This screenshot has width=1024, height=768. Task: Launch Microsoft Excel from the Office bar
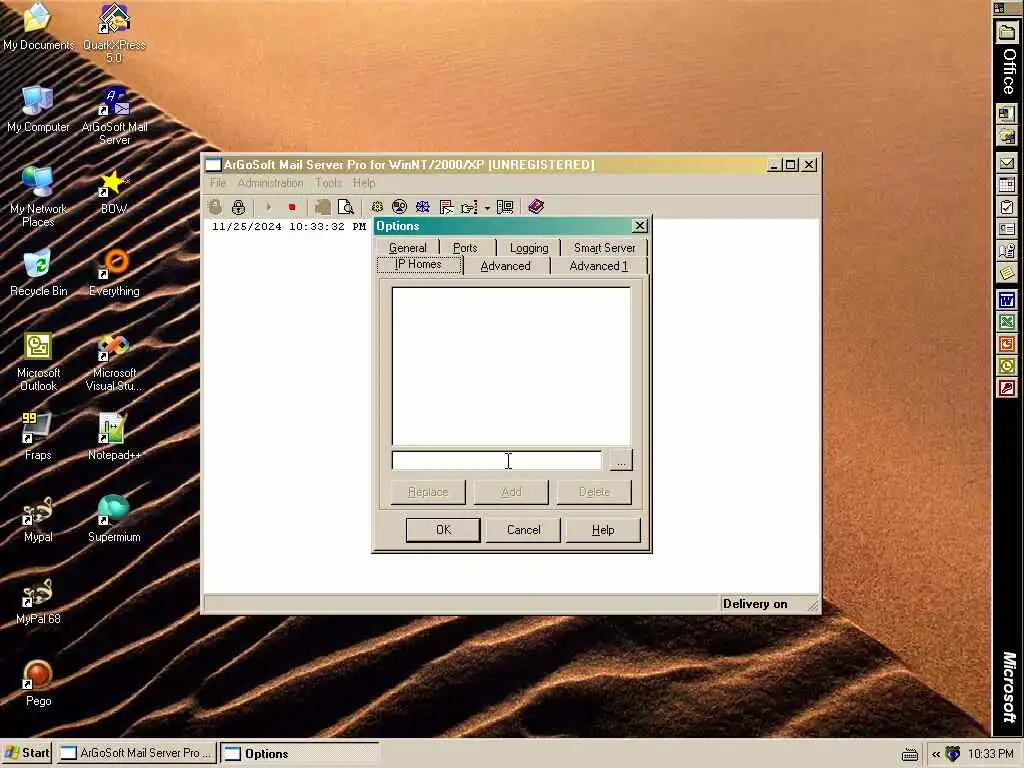tap(1006, 322)
